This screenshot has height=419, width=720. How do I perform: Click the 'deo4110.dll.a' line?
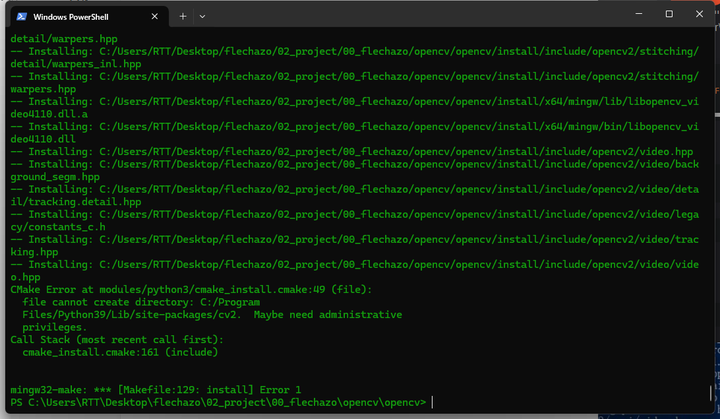pyautogui.click(x=49, y=114)
